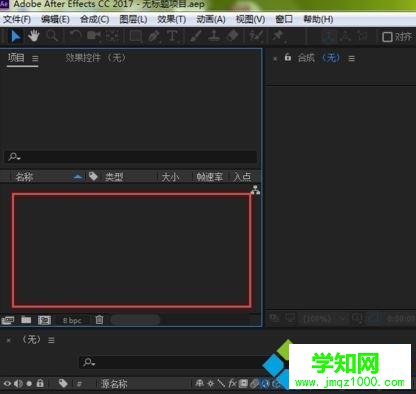Screen dimensions: 416x394
Task: Close the 合成 viewer panel
Action: click(x=275, y=59)
